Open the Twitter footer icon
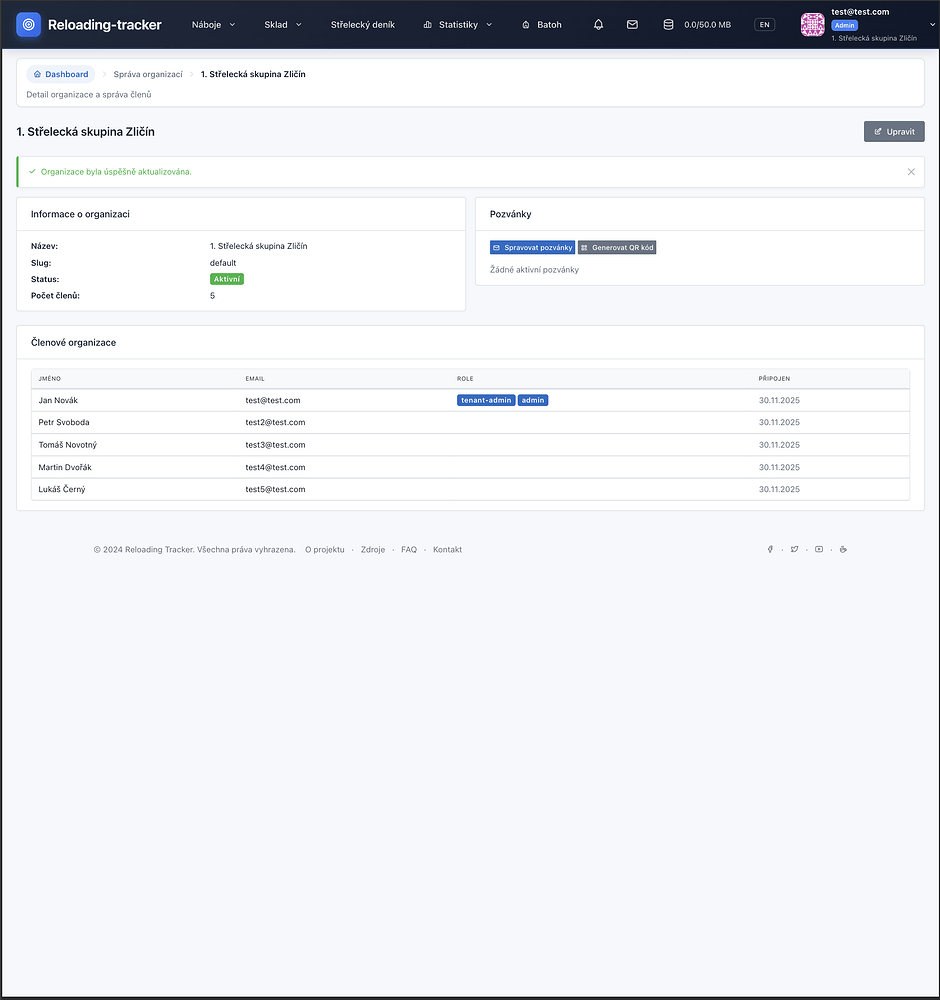940x1000 pixels. tap(795, 549)
